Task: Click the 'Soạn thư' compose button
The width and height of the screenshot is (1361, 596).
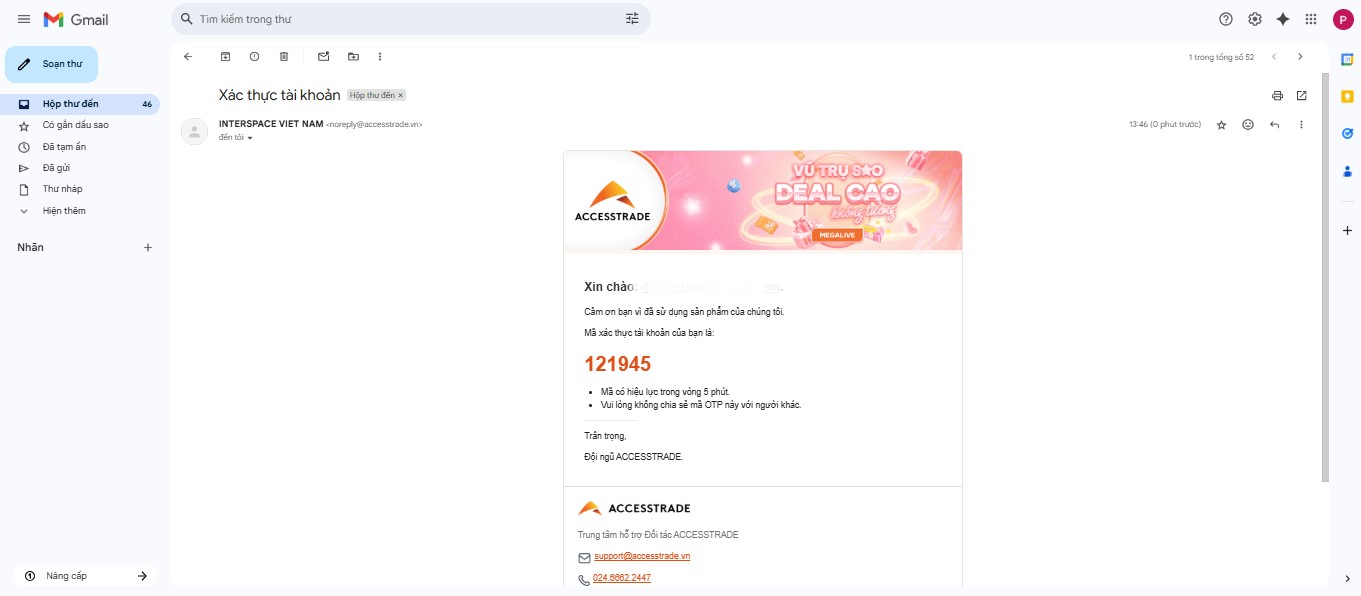Action: (52, 63)
